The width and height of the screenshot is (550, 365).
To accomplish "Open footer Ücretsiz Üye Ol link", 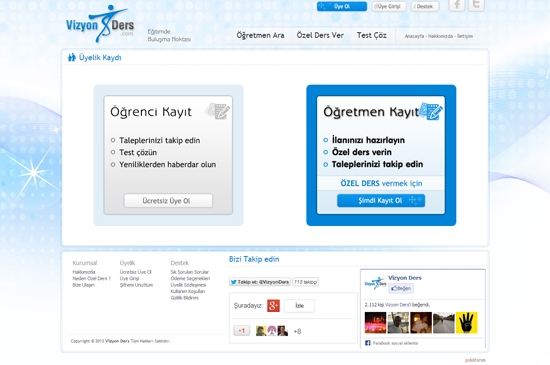I will click(x=136, y=272).
